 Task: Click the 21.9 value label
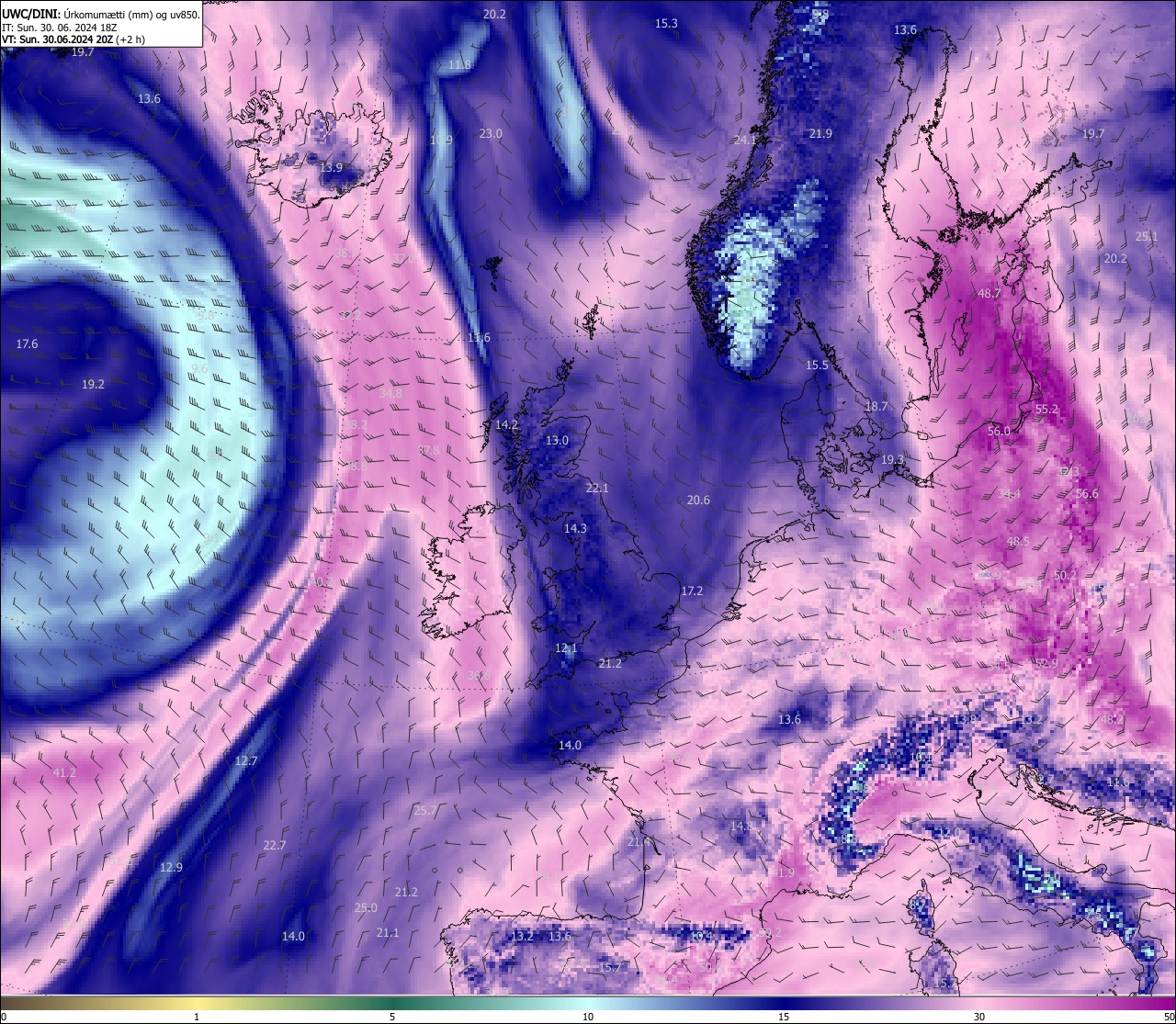click(820, 133)
